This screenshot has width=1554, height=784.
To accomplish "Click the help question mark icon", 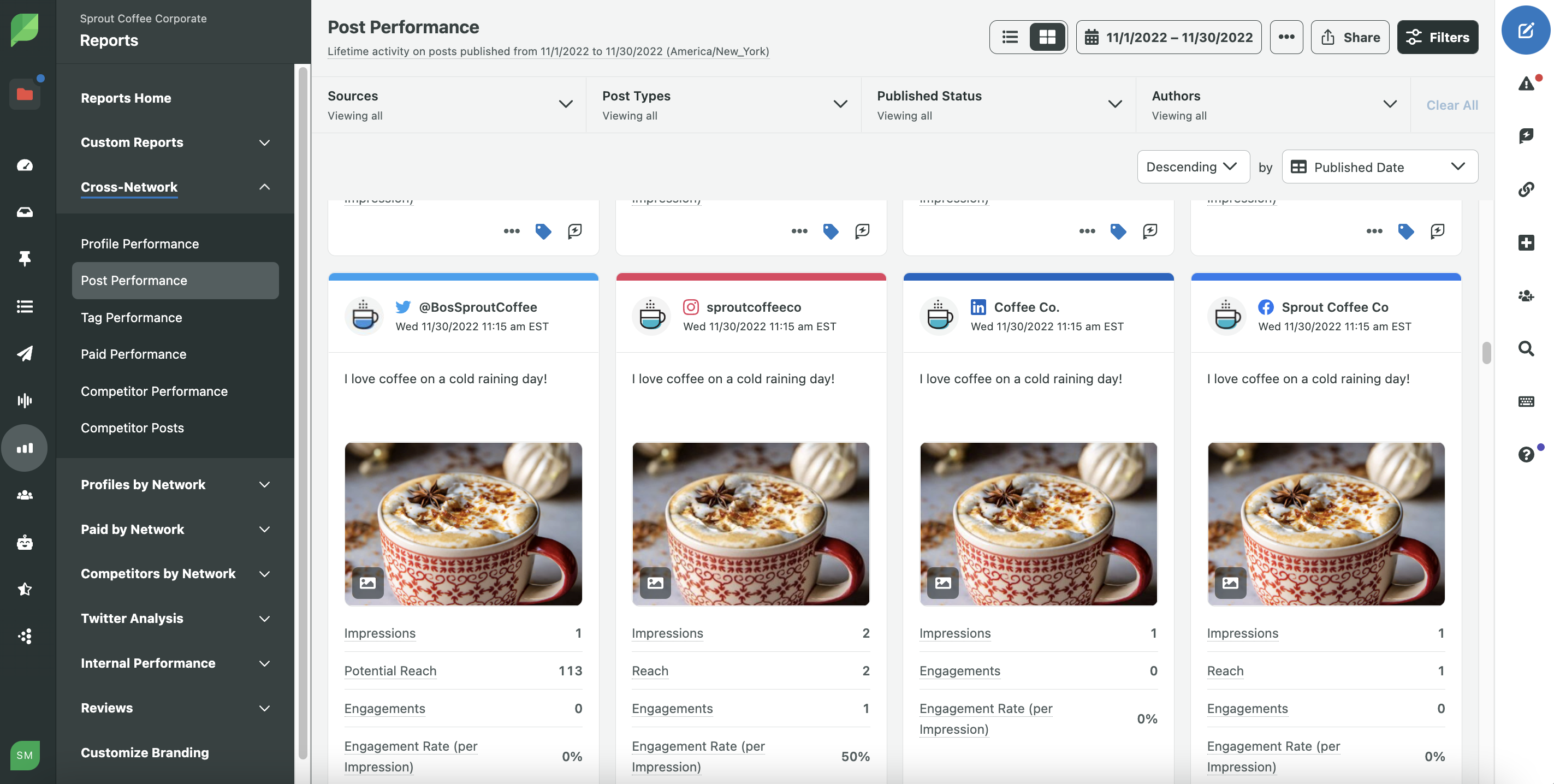I will point(1526,454).
